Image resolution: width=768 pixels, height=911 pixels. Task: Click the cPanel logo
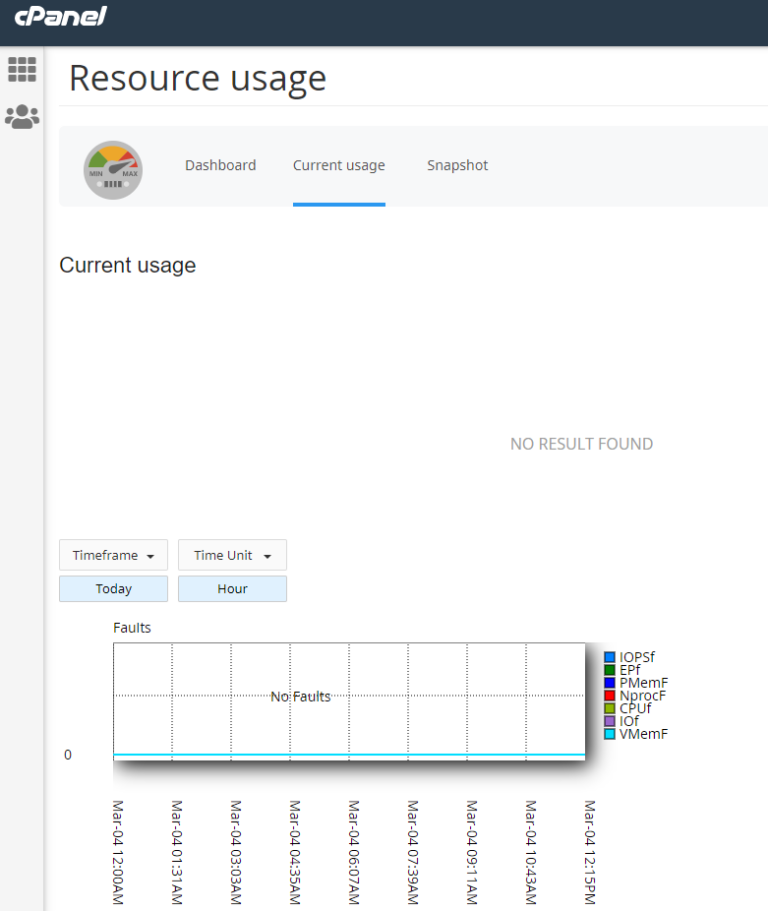tap(60, 18)
